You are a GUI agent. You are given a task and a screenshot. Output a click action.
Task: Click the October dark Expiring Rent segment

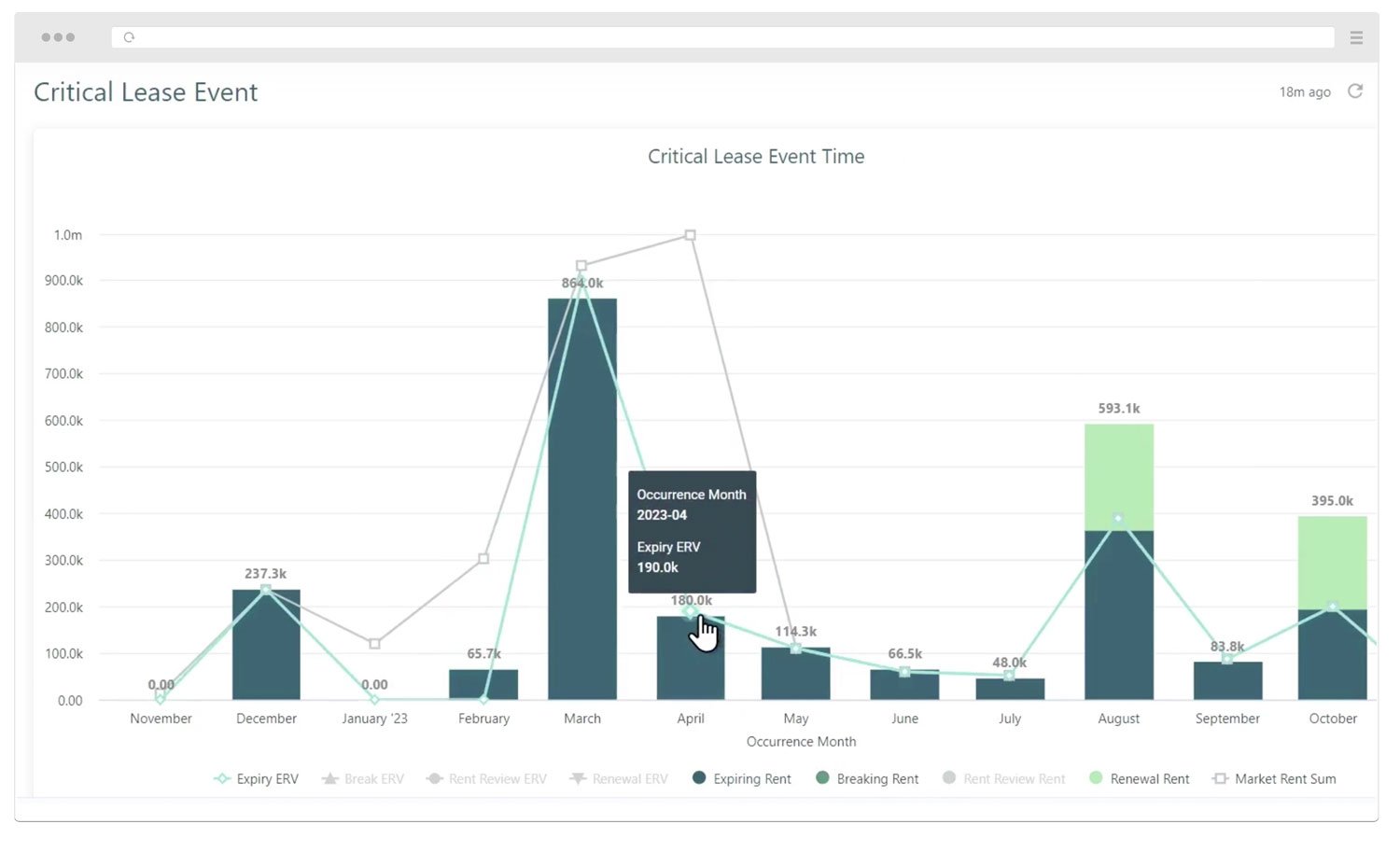click(1333, 655)
